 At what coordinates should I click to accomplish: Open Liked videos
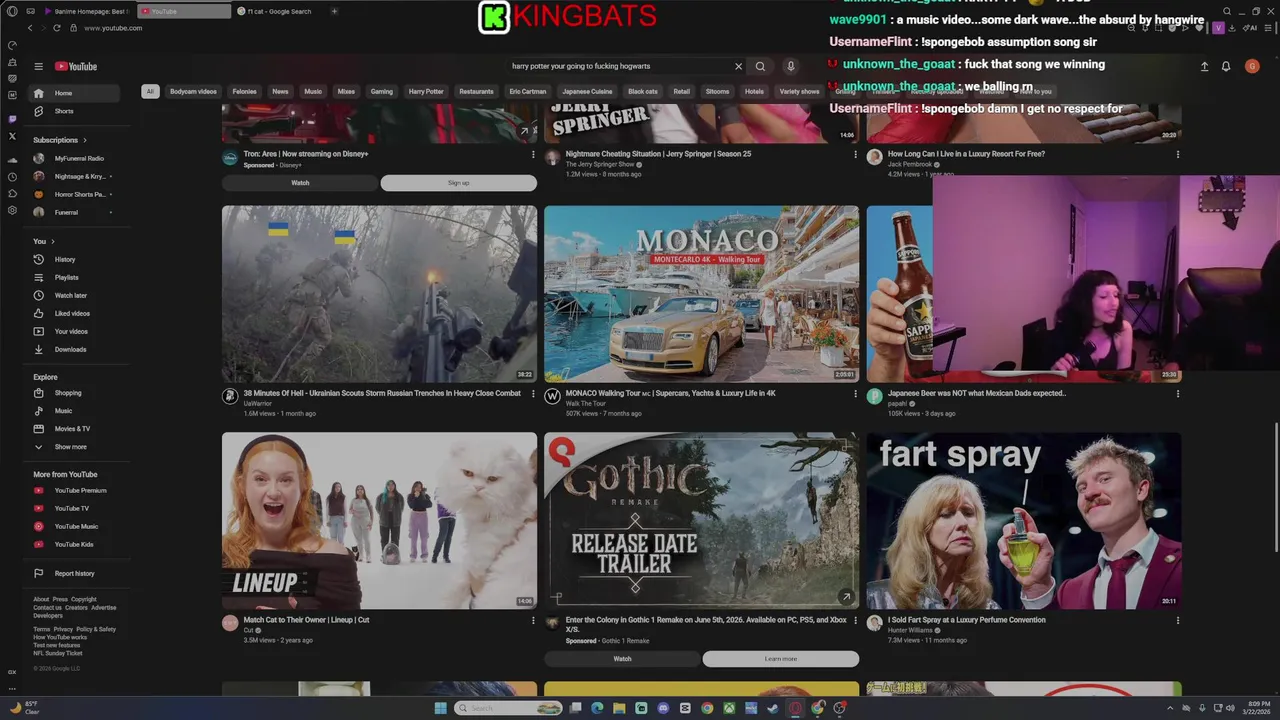75,313
